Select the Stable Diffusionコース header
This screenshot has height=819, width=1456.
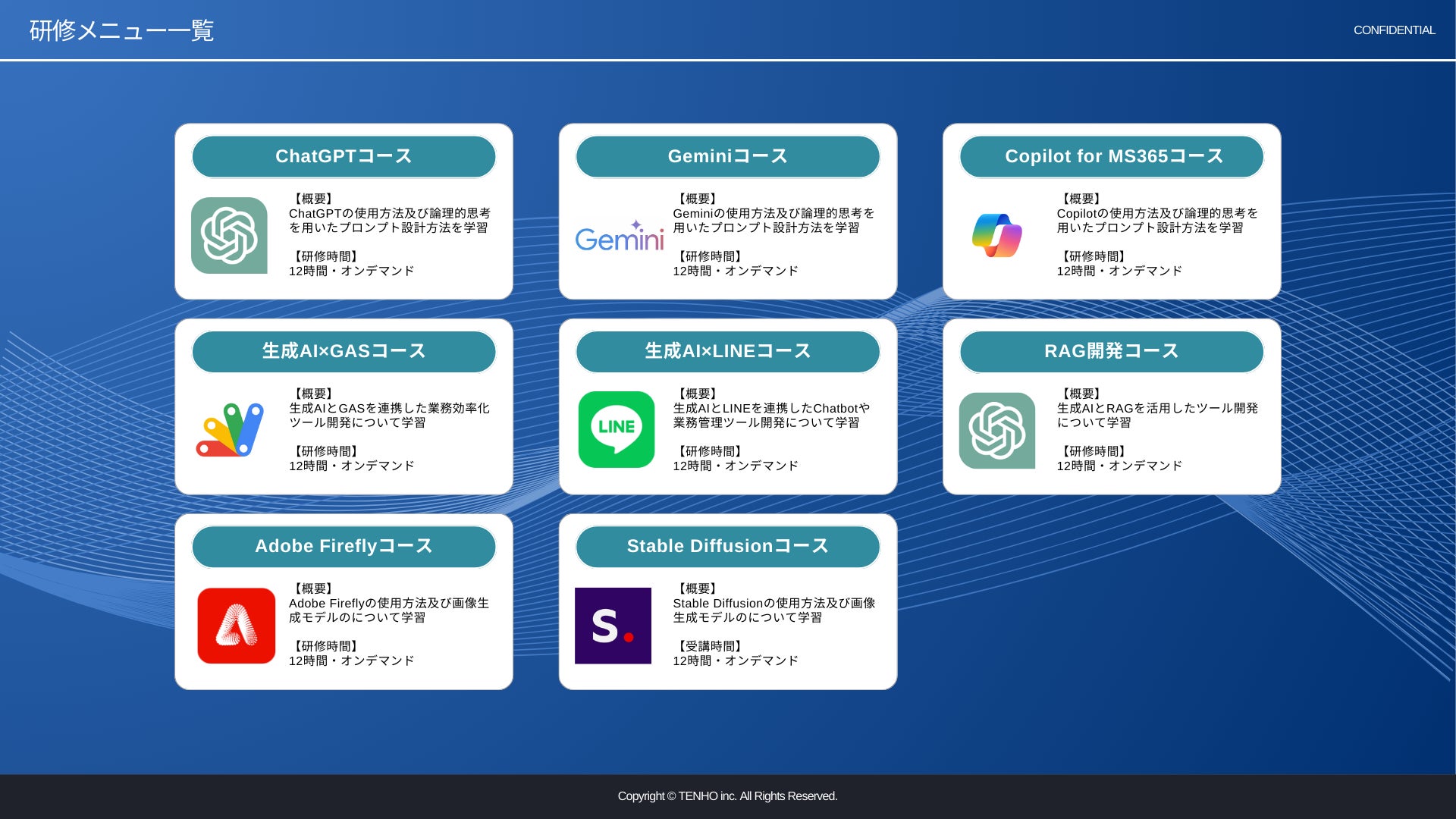pyautogui.click(x=727, y=547)
